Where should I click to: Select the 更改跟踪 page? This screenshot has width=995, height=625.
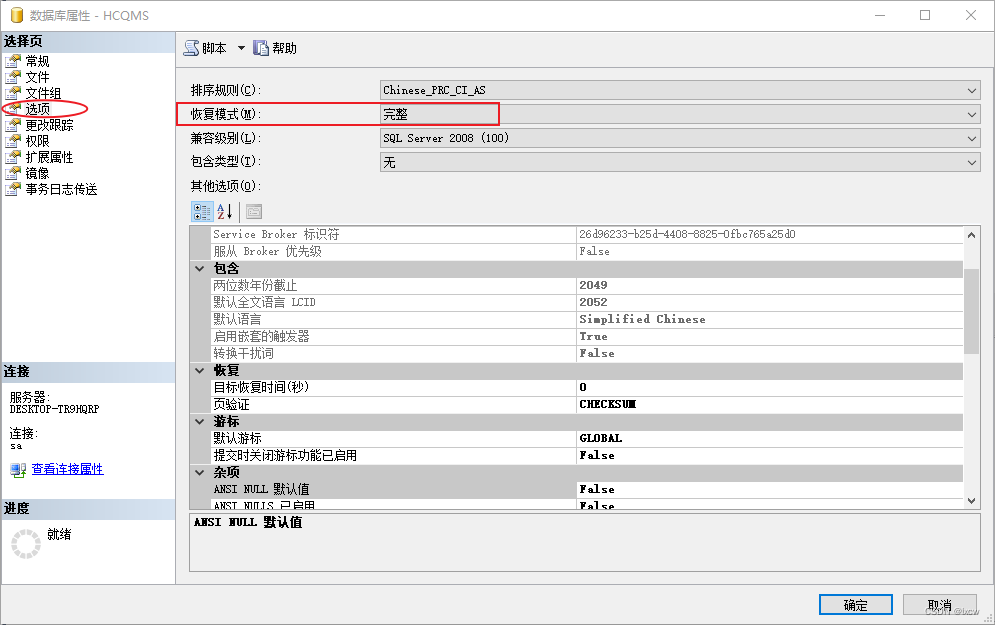(49, 125)
